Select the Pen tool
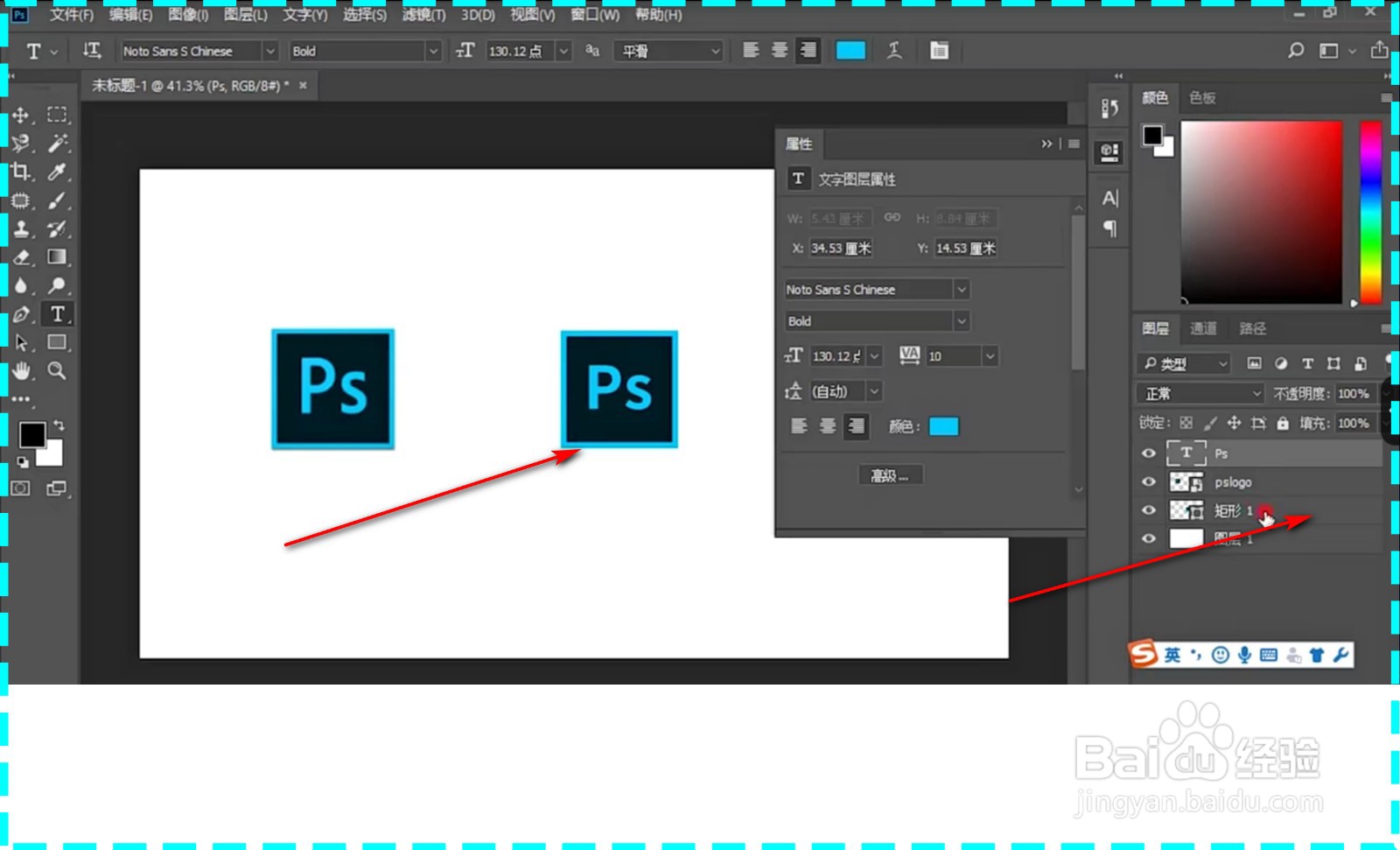The image size is (1400, 850). tap(21, 314)
